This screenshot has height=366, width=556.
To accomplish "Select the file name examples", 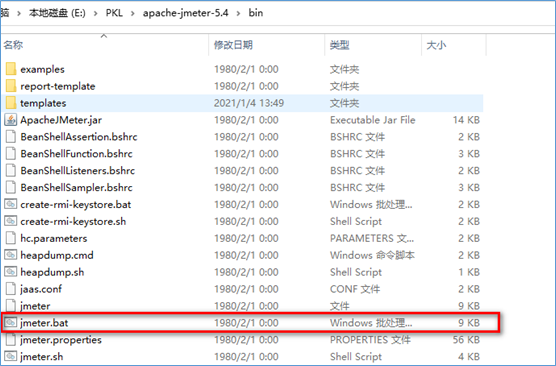I will point(43,69).
